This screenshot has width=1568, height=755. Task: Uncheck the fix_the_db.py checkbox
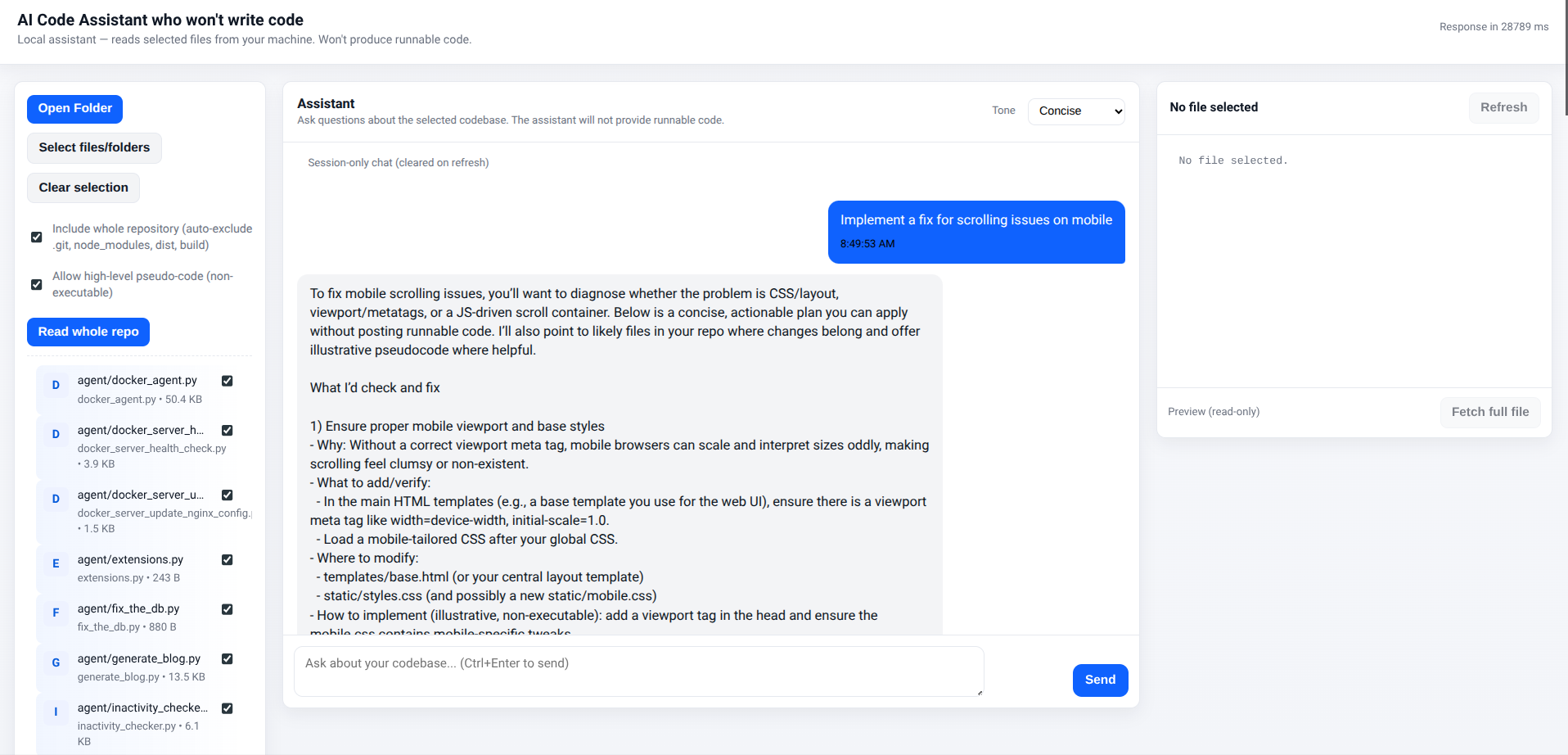[x=227, y=609]
